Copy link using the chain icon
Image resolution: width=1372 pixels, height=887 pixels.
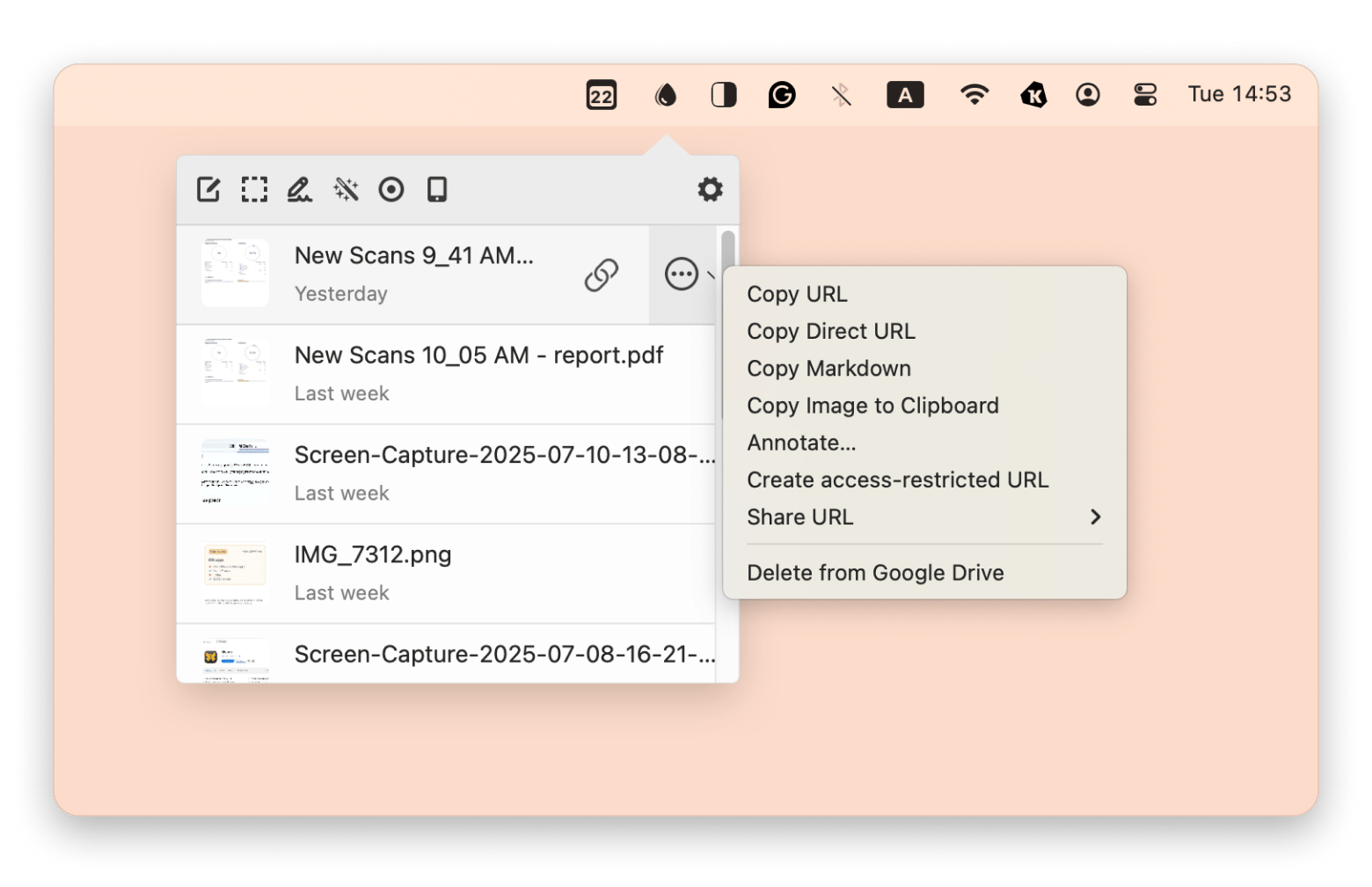pyautogui.click(x=602, y=275)
